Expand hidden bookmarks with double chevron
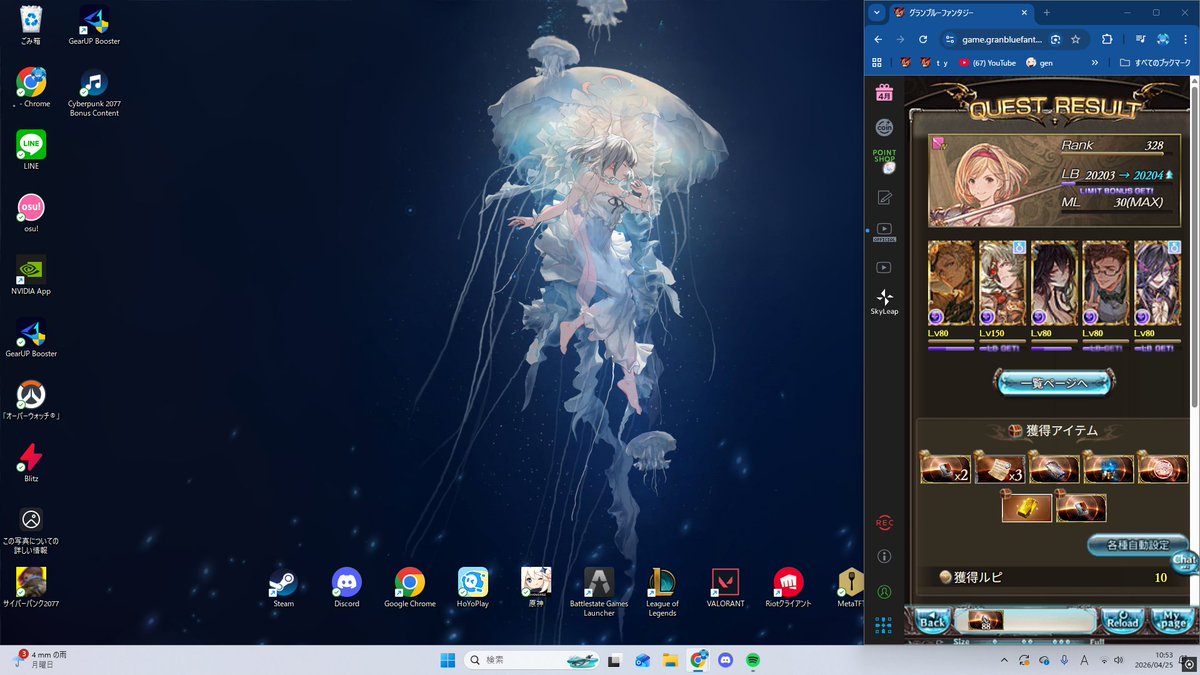1200x675 pixels. [x=1095, y=62]
